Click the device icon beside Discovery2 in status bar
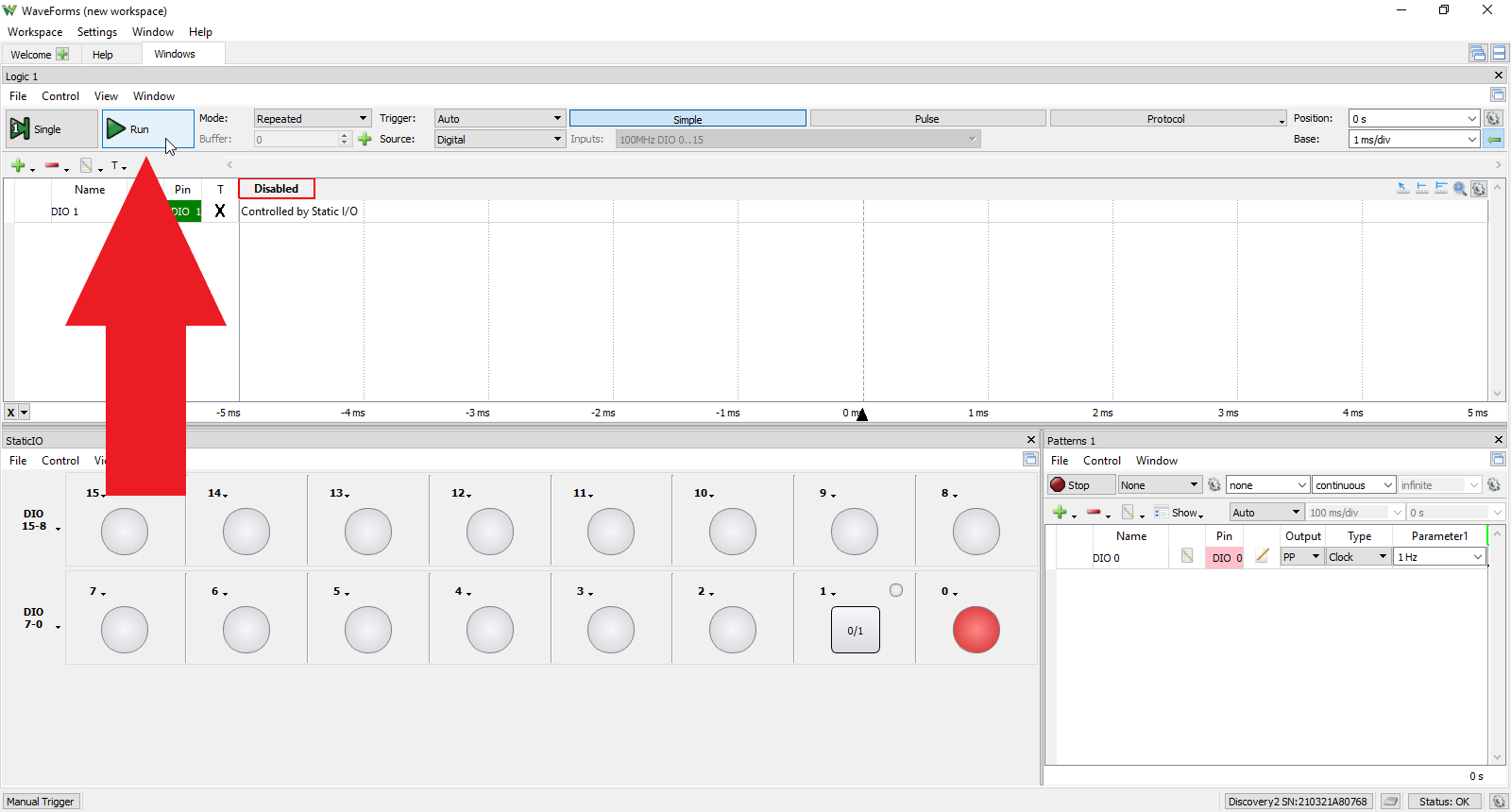 coord(1390,802)
